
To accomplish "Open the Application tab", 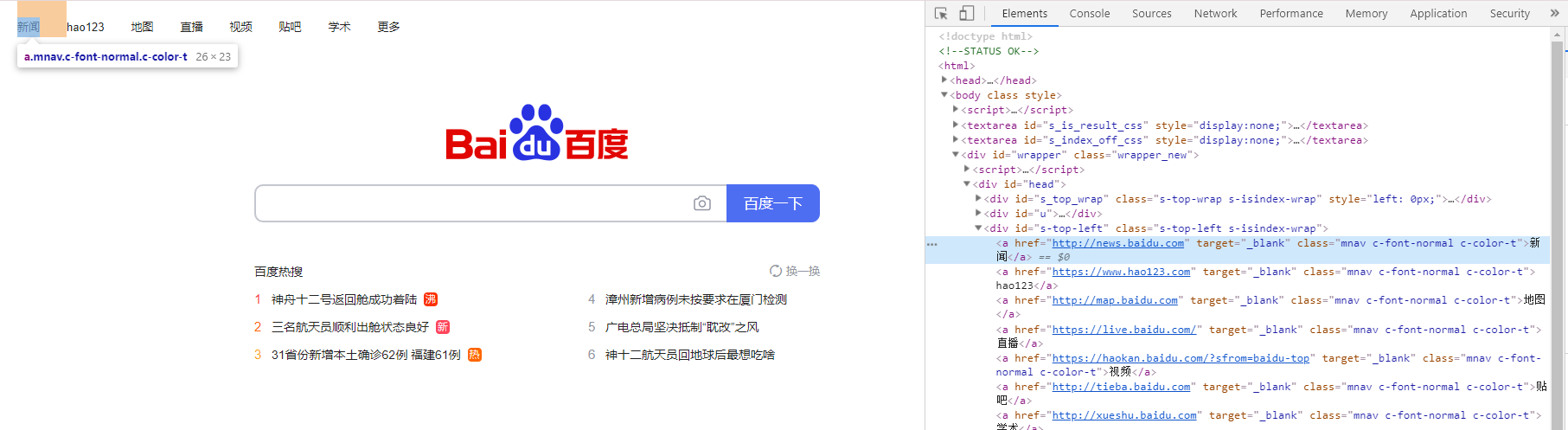I will 1438,13.
